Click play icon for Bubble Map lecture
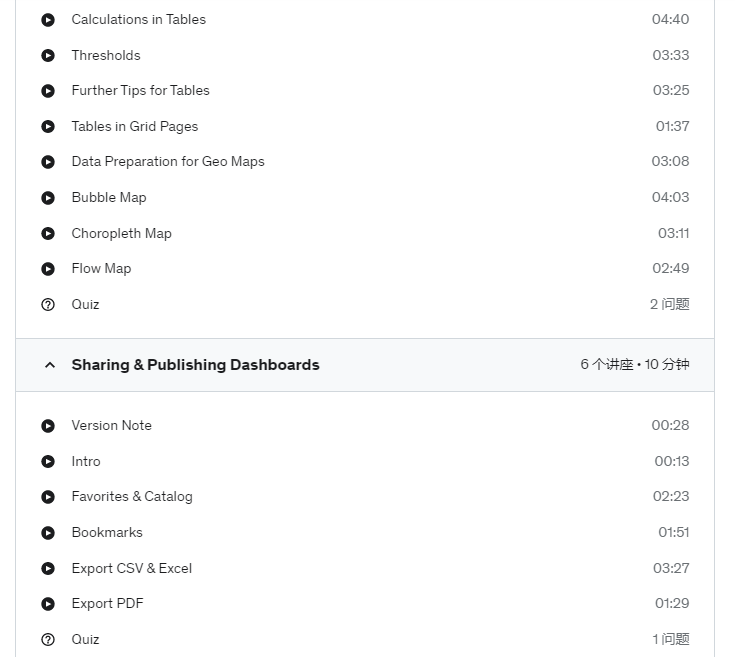Screen dimensions: 735x657 (x=48, y=198)
